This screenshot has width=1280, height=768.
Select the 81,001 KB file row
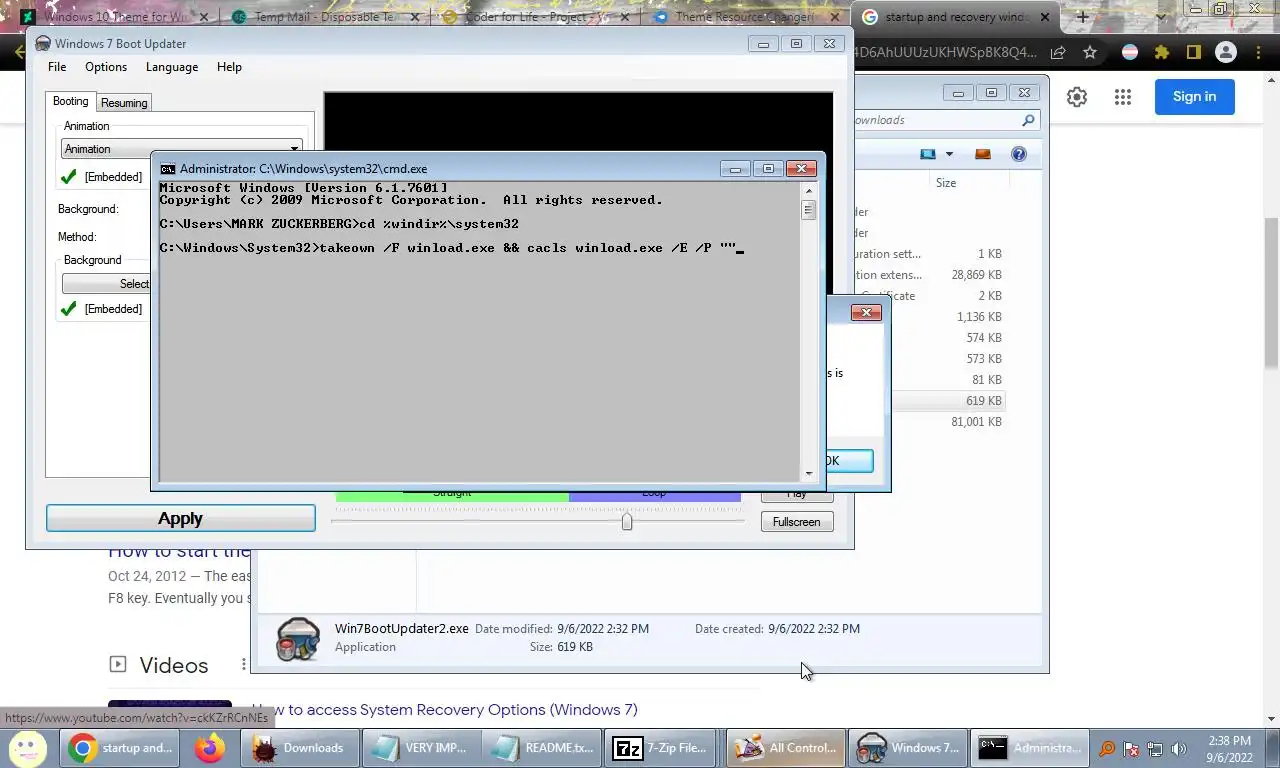947,422
